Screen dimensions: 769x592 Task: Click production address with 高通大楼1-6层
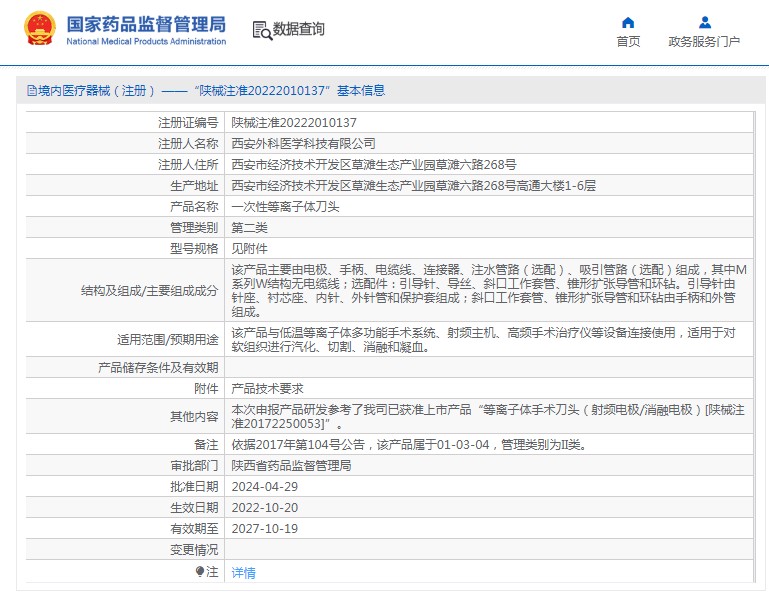pos(413,186)
